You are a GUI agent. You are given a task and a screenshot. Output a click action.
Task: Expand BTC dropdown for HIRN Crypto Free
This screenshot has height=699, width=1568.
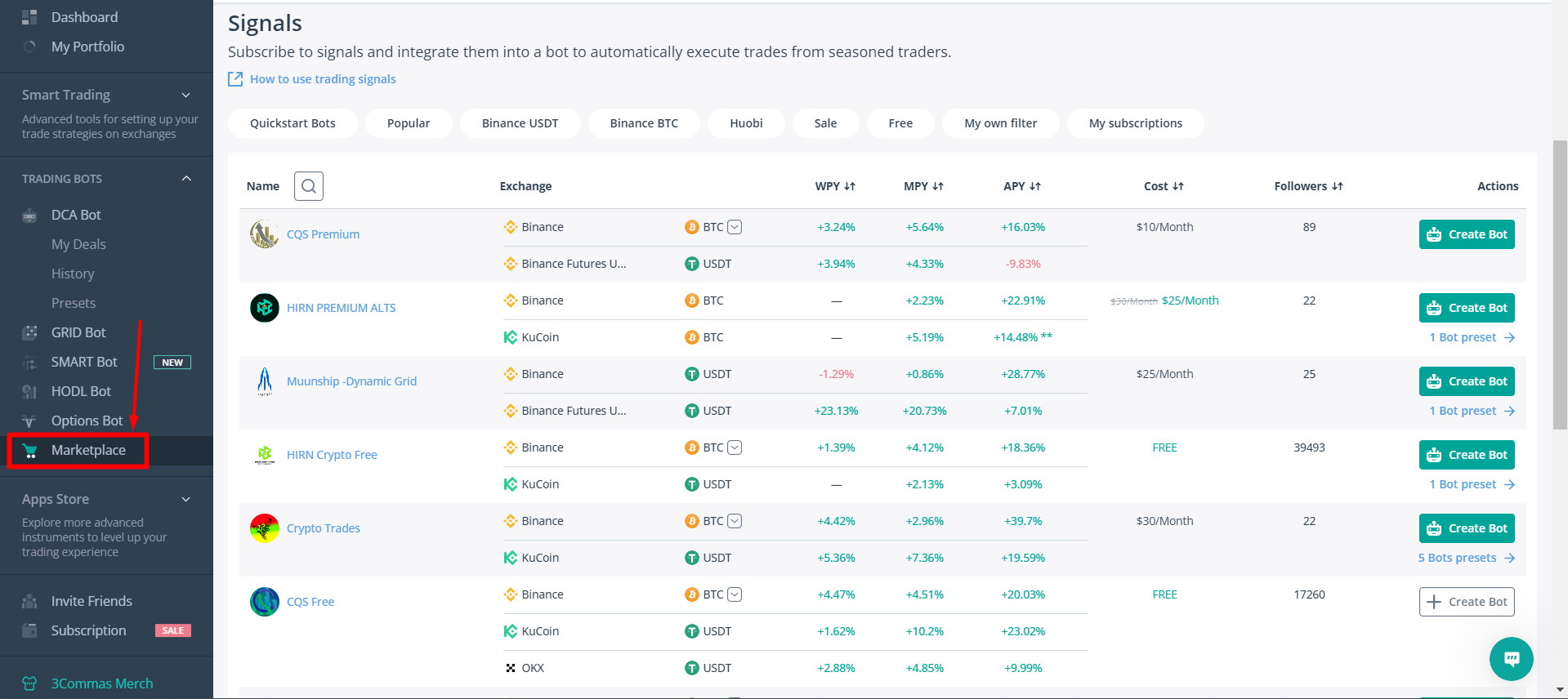coord(735,447)
